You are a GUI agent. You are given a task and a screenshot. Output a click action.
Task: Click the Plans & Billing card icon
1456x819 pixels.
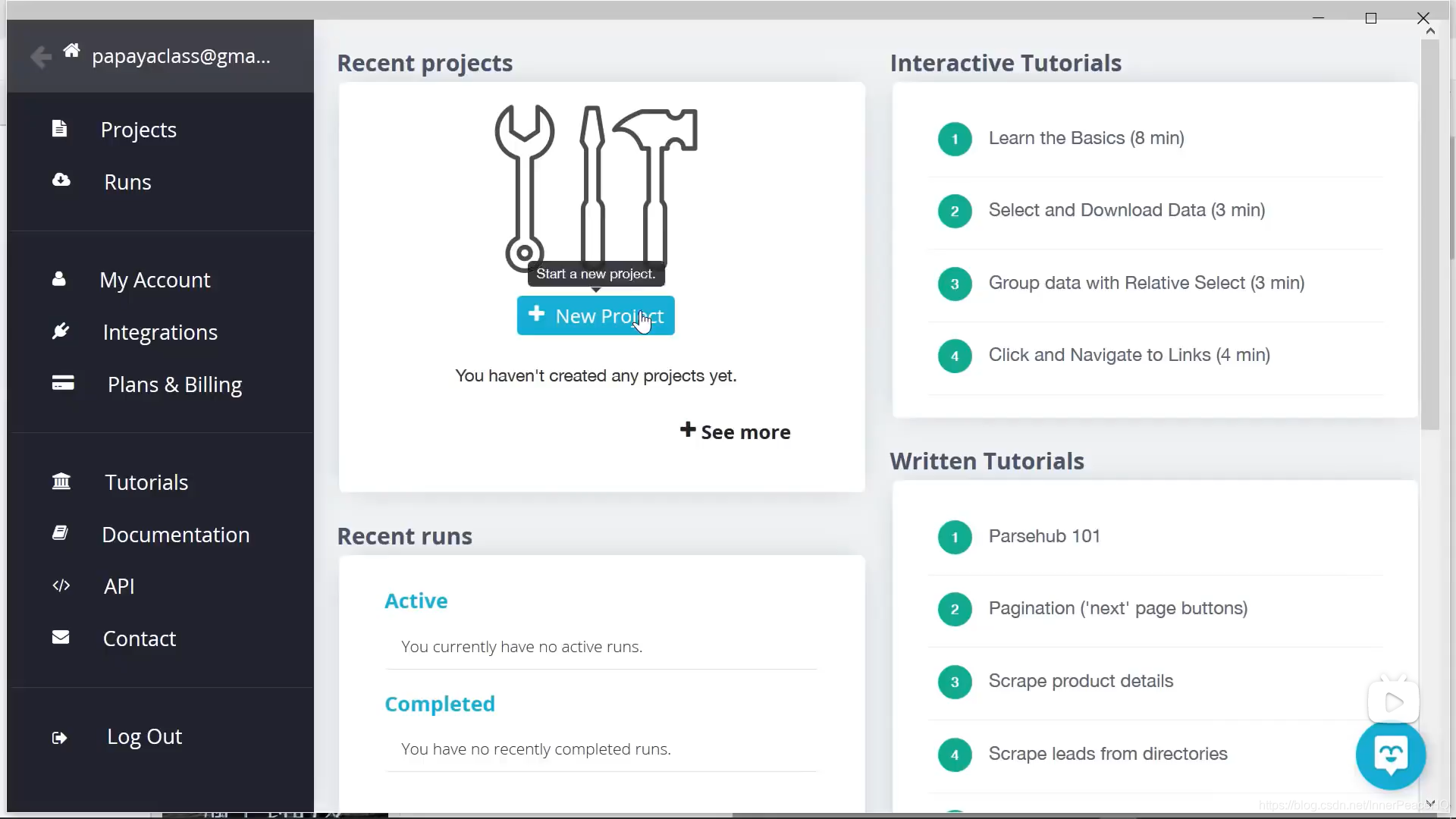click(x=63, y=383)
